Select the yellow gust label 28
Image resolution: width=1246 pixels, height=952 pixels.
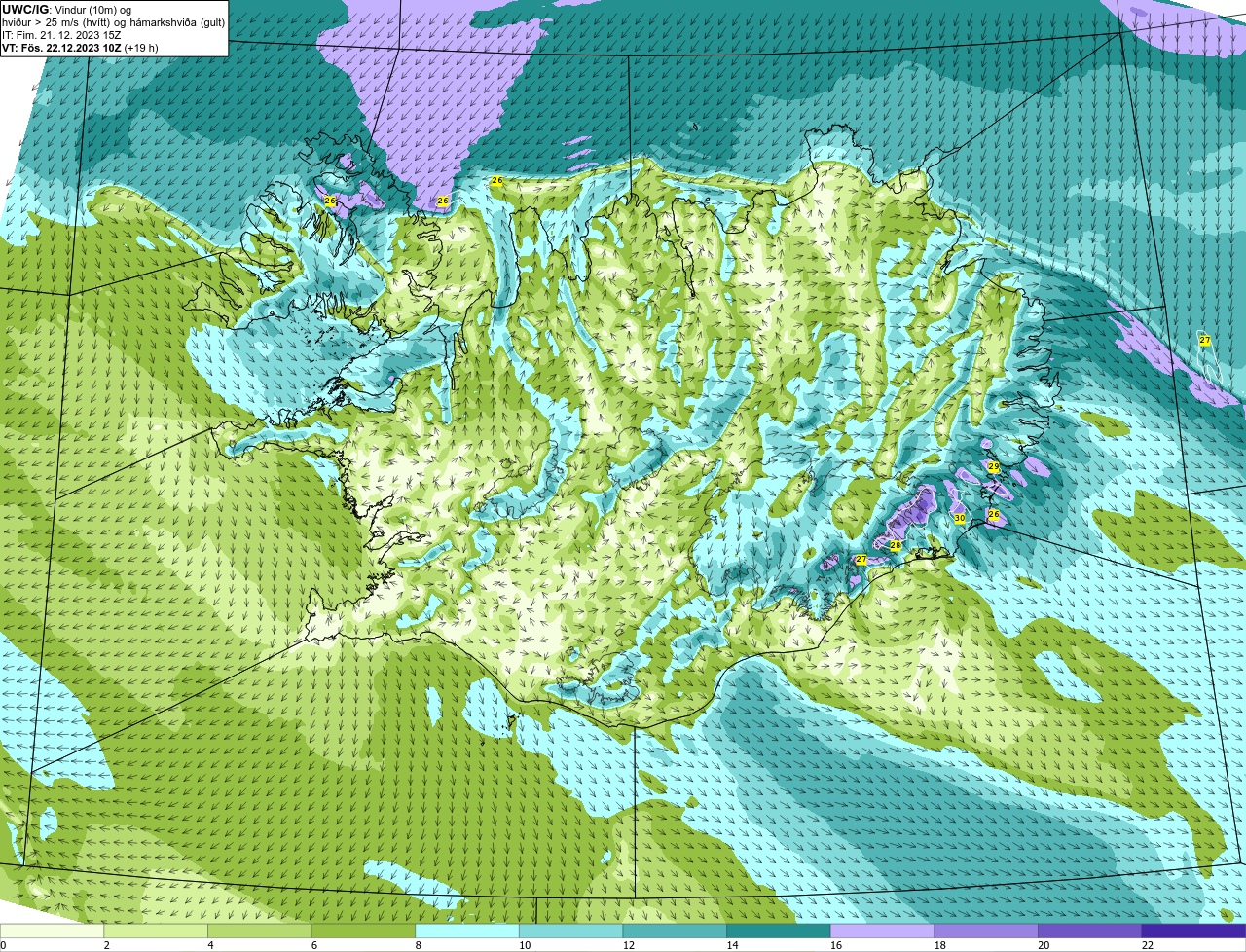896,545
